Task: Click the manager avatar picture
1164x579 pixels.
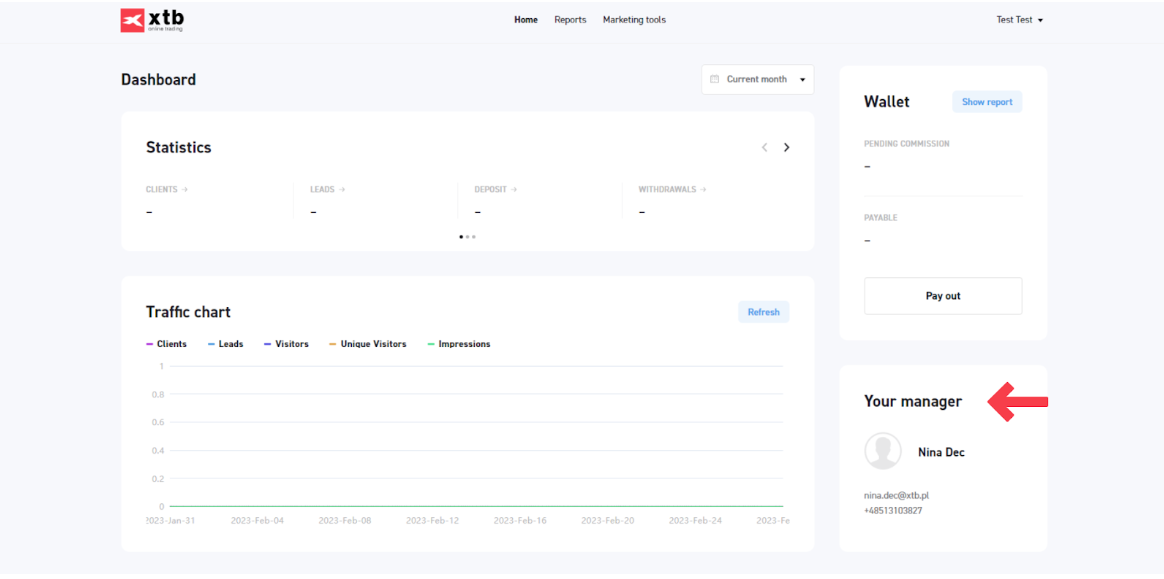Action: pos(882,451)
